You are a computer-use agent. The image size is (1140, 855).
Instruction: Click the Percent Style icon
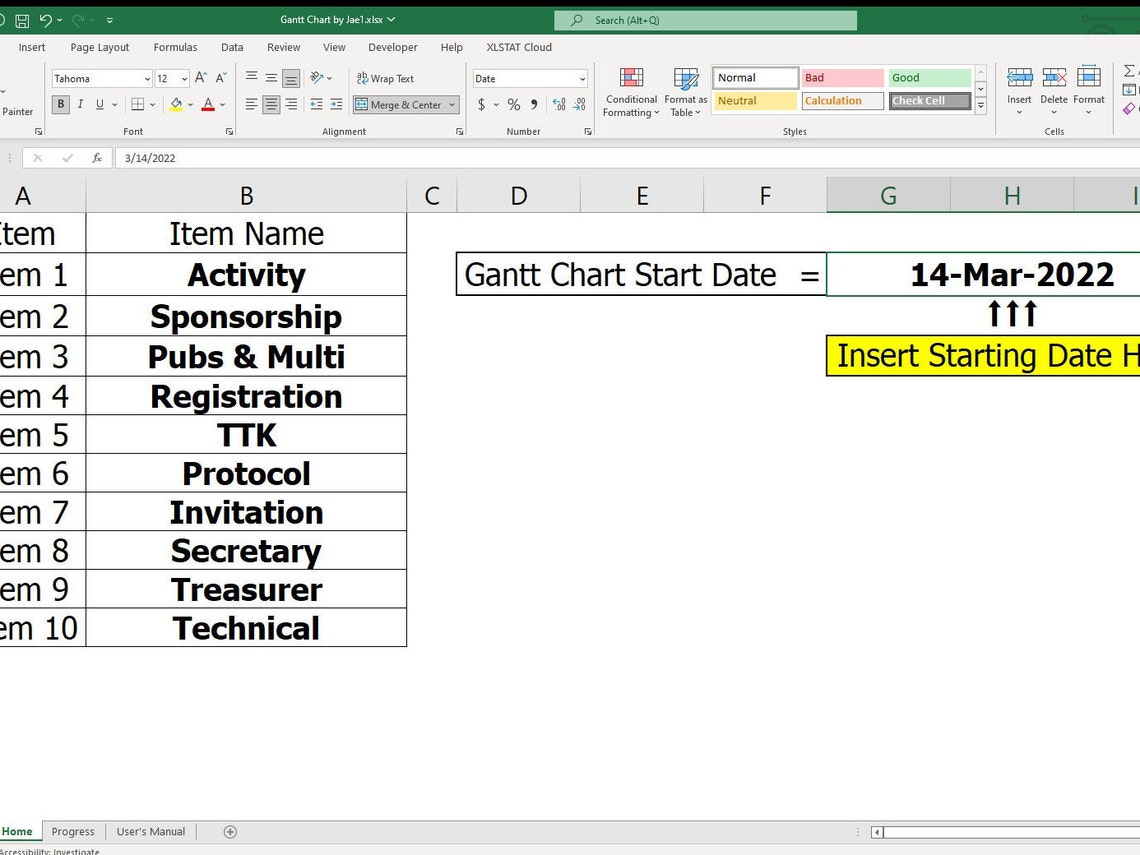(513, 104)
